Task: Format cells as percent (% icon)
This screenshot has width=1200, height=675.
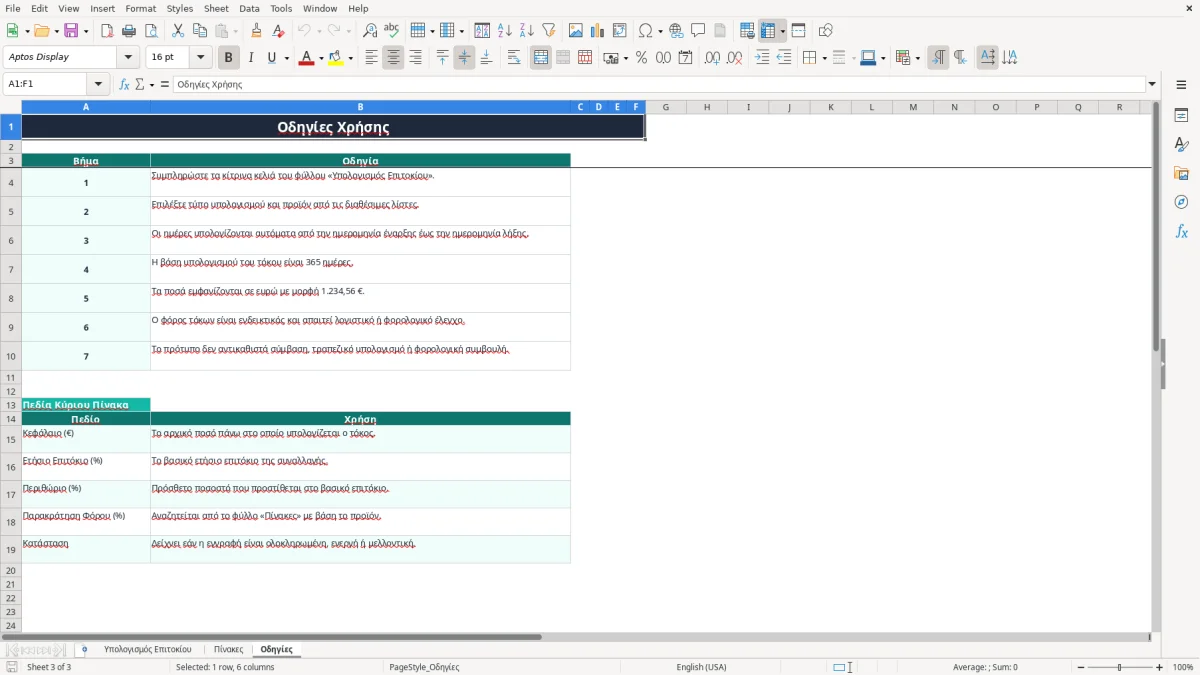Action: pyautogui.click(x=641, y=58)
